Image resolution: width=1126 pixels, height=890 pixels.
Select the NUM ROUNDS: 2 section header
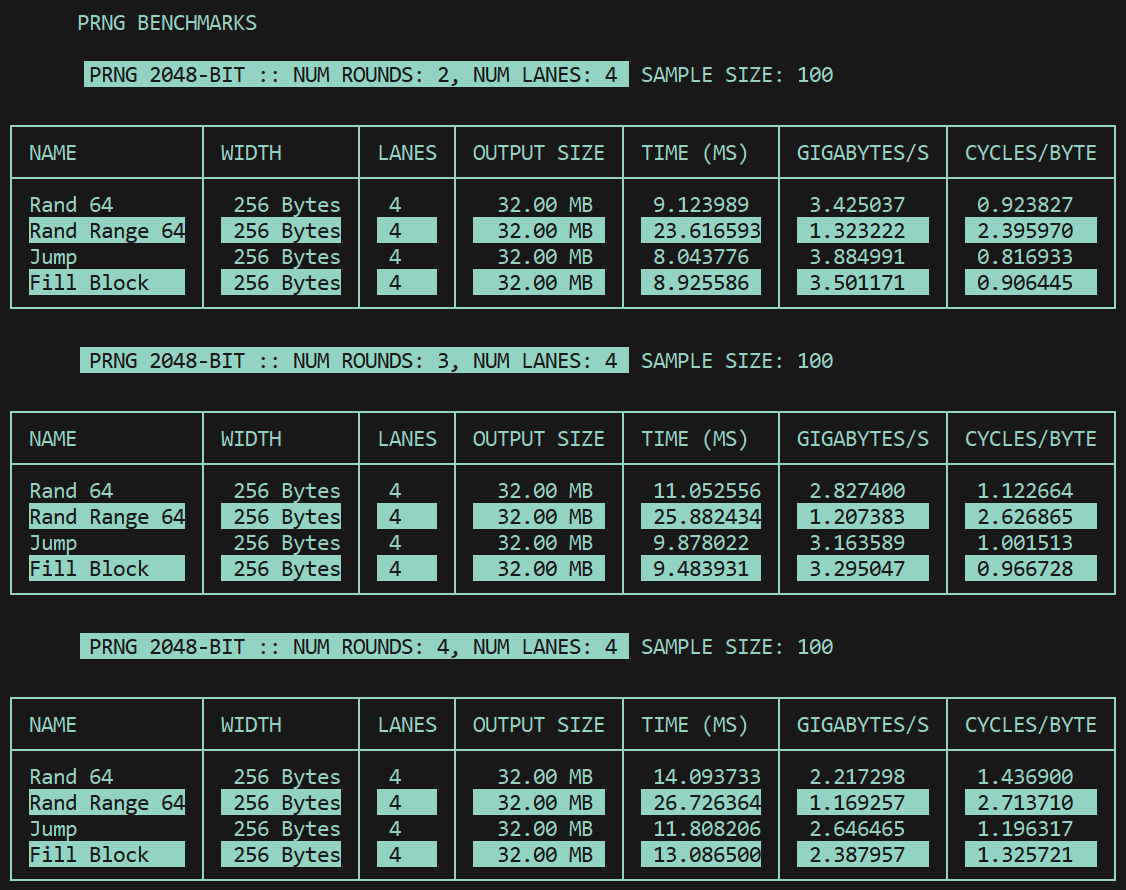pos(356,75)
